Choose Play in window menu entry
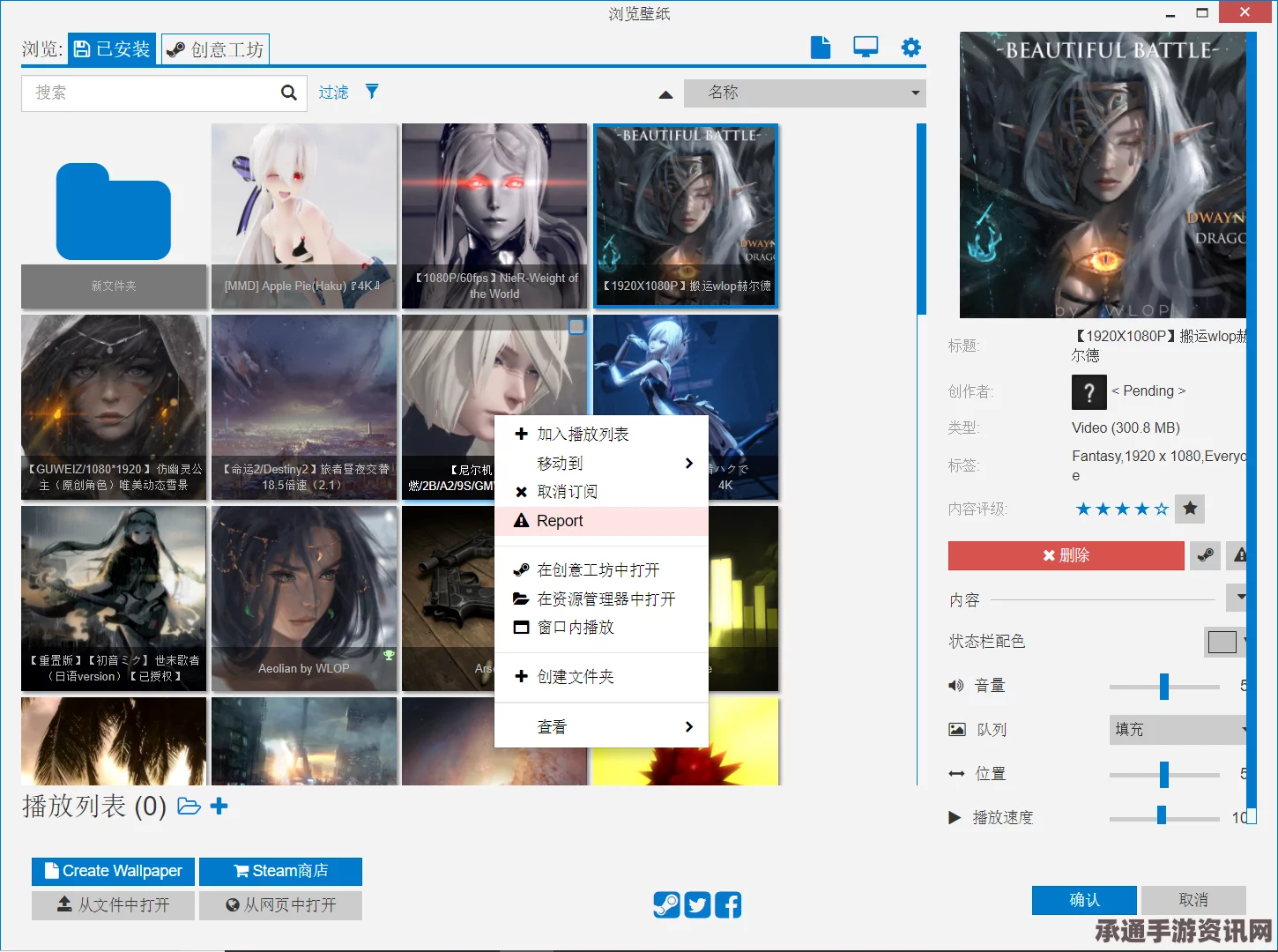This screenshot has height=952, width=1278. tap(601, 628)
